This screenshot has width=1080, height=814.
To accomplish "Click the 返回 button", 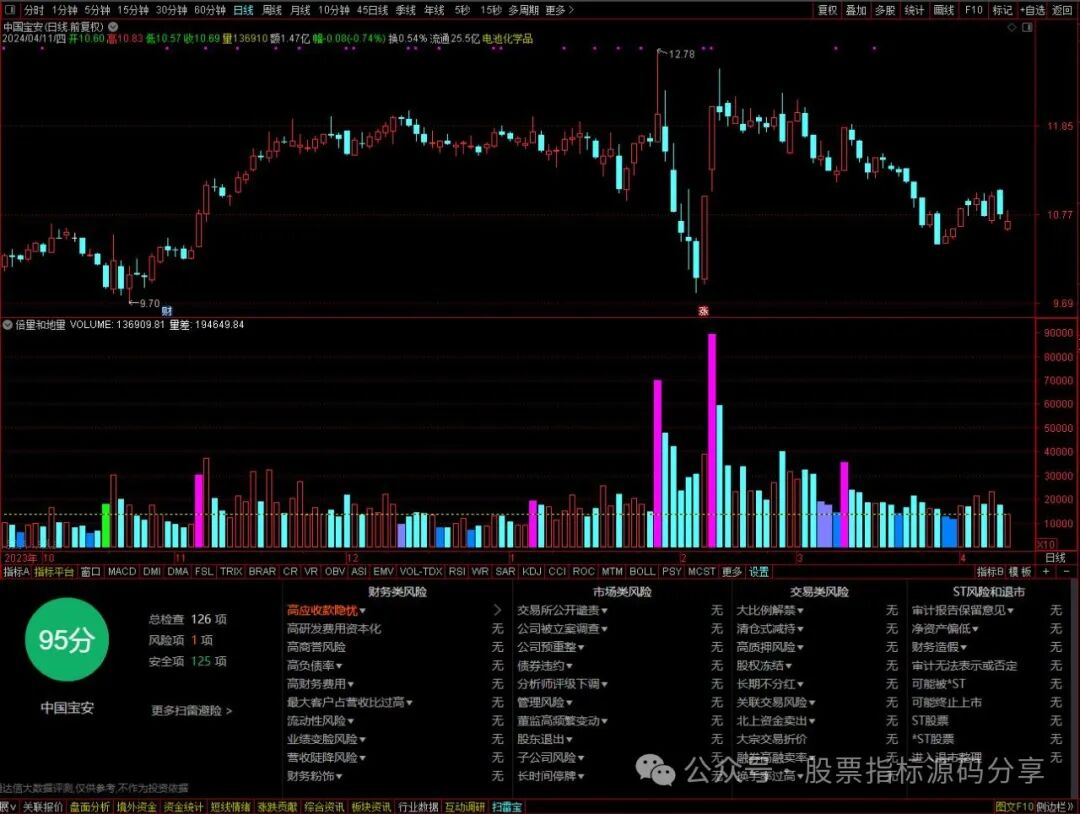I will pos(1062,10).
